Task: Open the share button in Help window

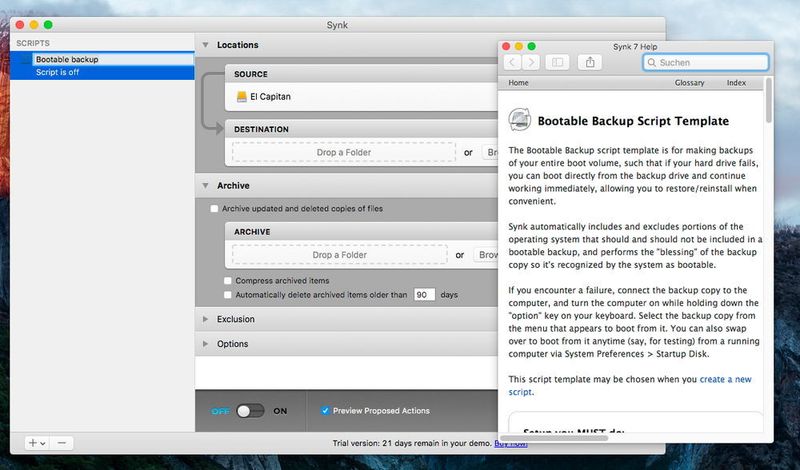Action: (590, 62)
